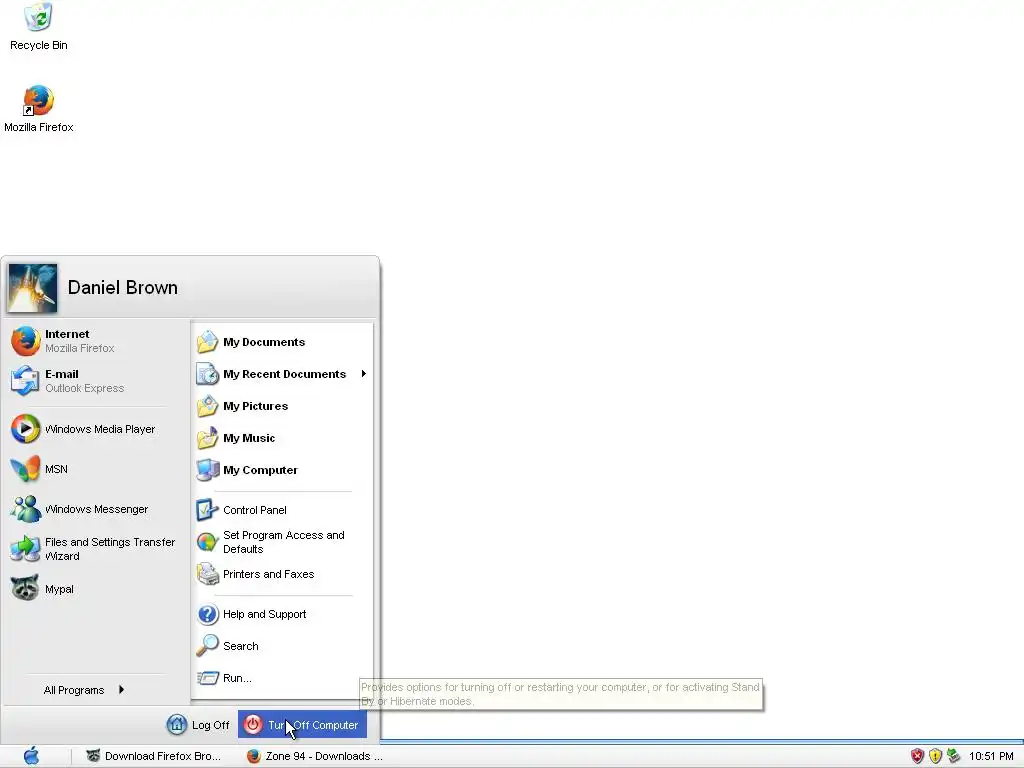Click the Apple-logo Start button
The width and height of the screenshot is (1024, 768).
(31, 756)
